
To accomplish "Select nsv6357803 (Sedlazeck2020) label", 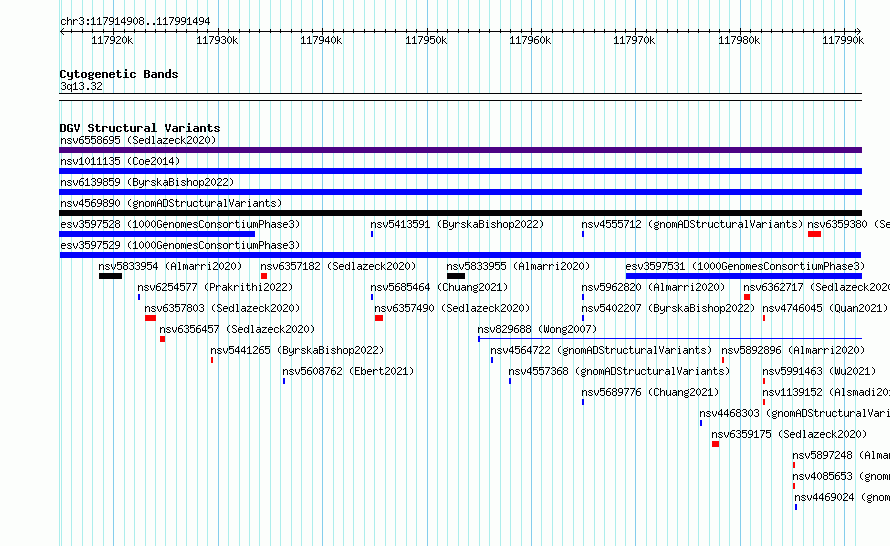I will pyautogui.click(x=222, y=308).
